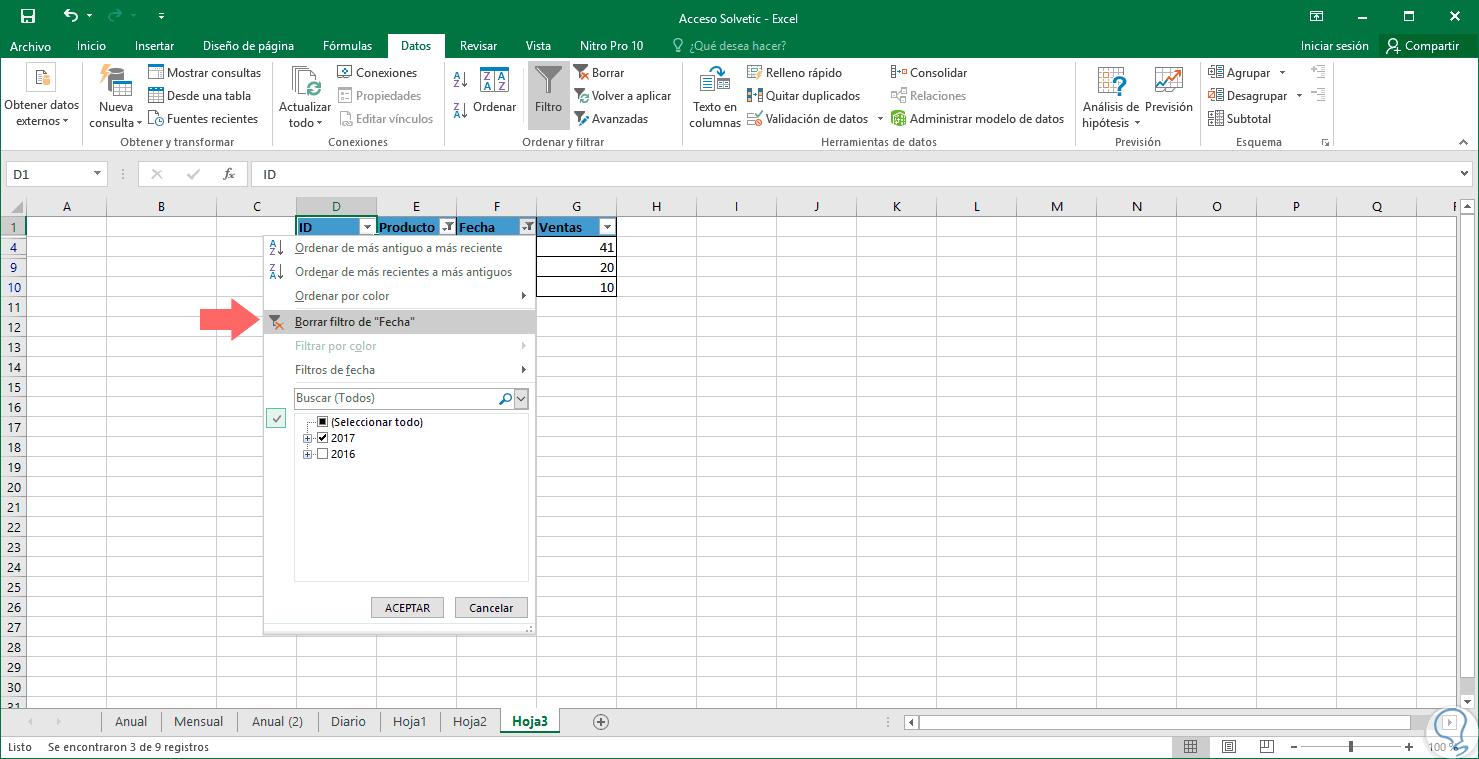Click the Compartir button
Viewport: 1479px width, 759px height.
[x=1423, y=46]
